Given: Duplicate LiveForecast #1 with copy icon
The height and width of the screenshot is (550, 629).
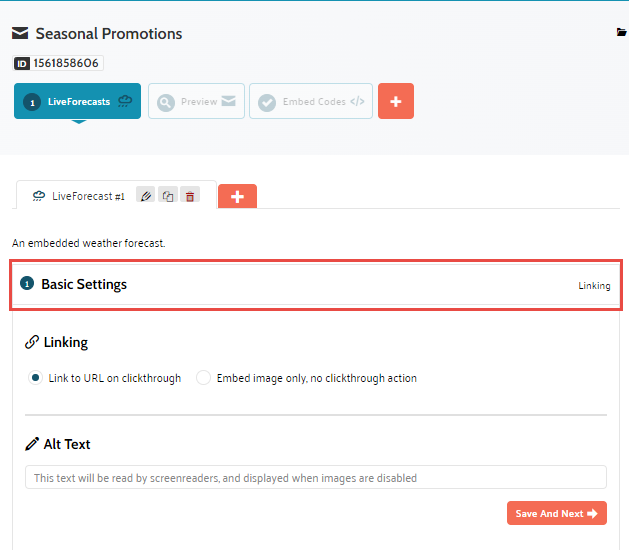Looking at the screenshot, I should (x=168, y=196).
